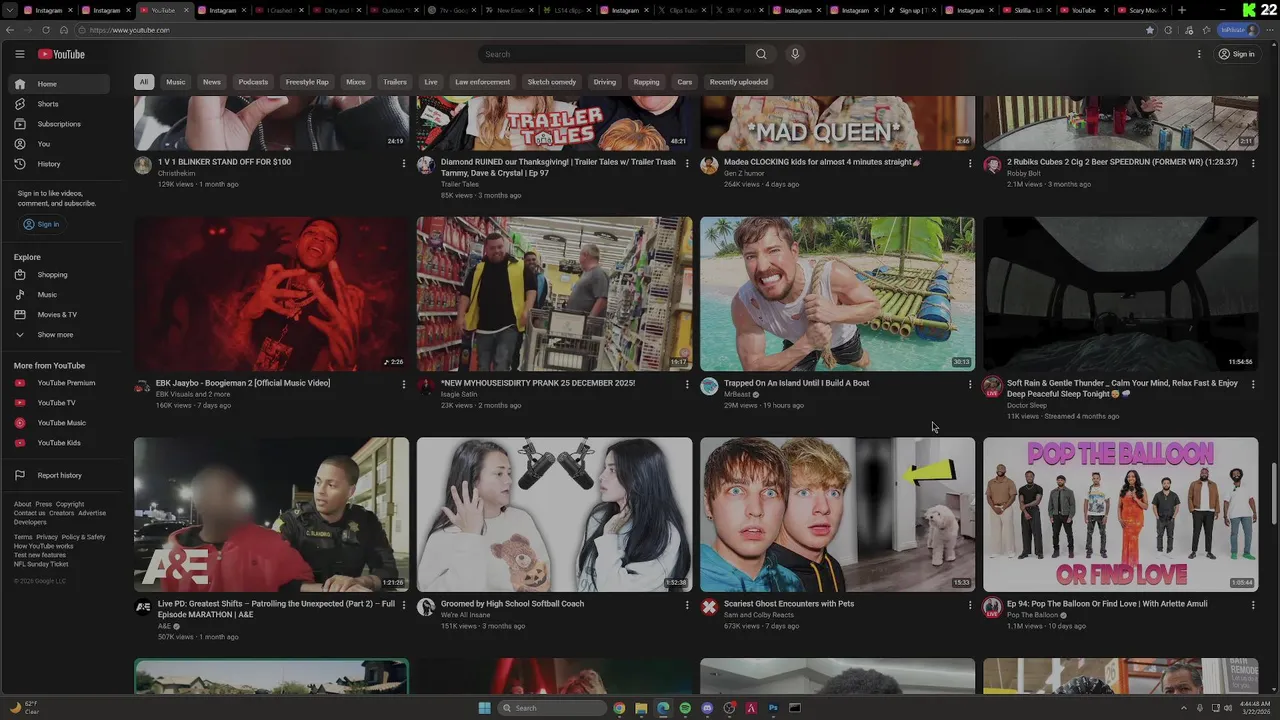Open Windows Start menu
Screen dimensions: 1280x720
(484, 708)
